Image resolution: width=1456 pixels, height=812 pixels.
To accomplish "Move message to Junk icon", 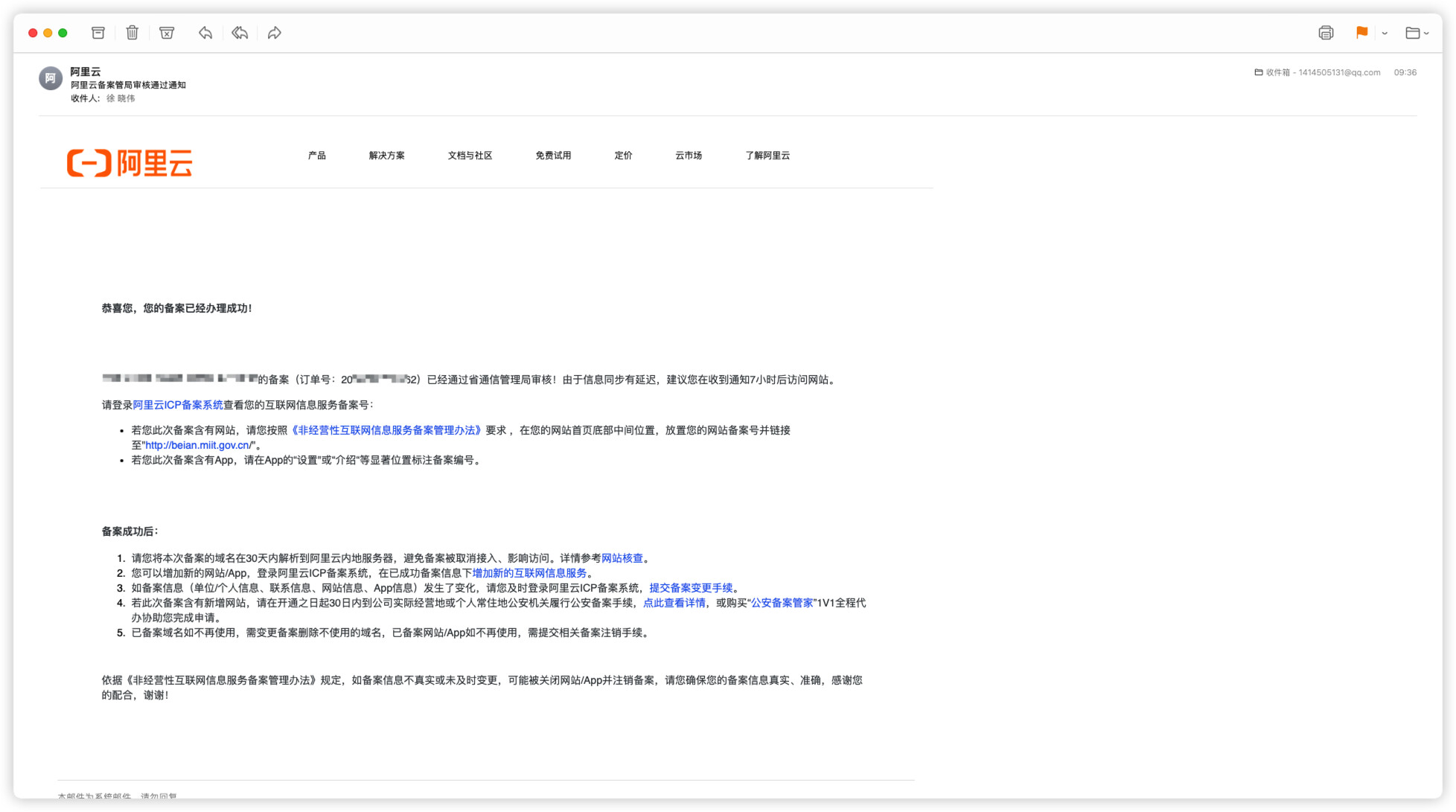I will pos(167,33).
